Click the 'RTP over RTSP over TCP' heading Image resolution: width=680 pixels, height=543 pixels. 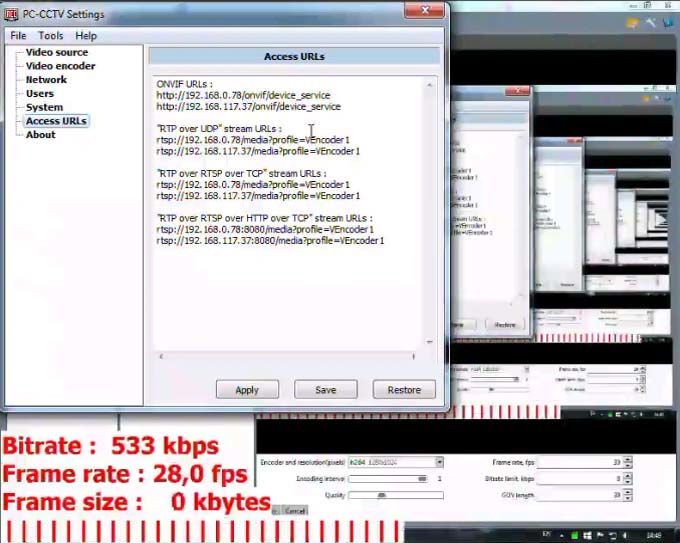[242, 173]
